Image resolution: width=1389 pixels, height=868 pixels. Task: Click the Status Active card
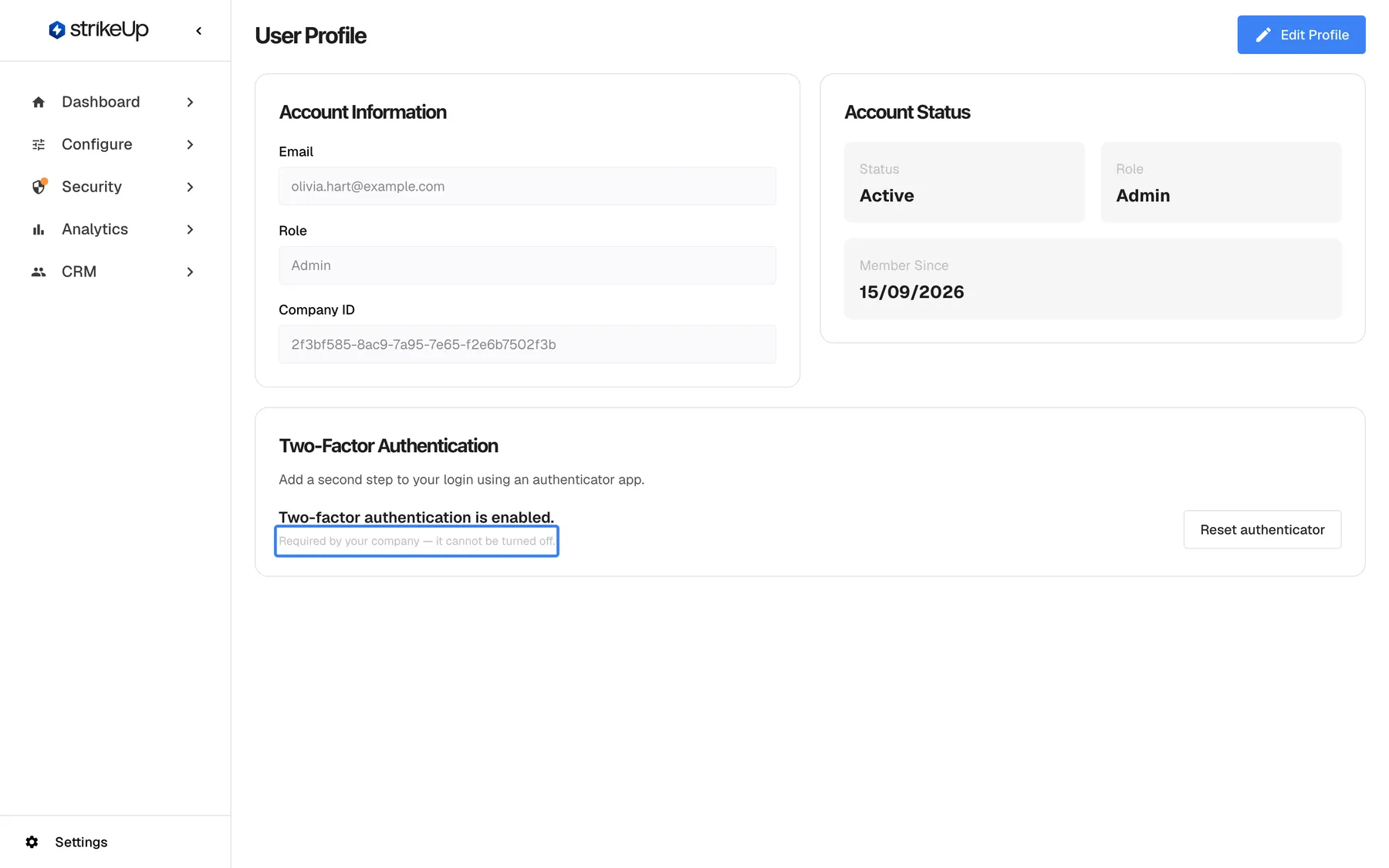click(x=965, y=182)
